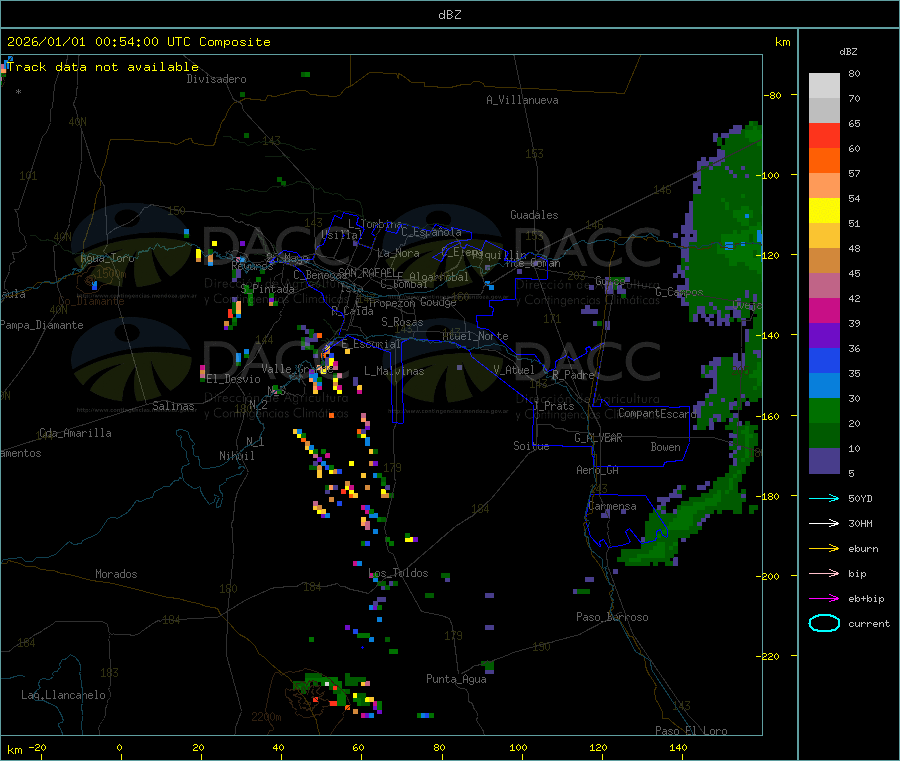Click the El_Desvio map label
This screenshot has width=900, height=761.
234,379
